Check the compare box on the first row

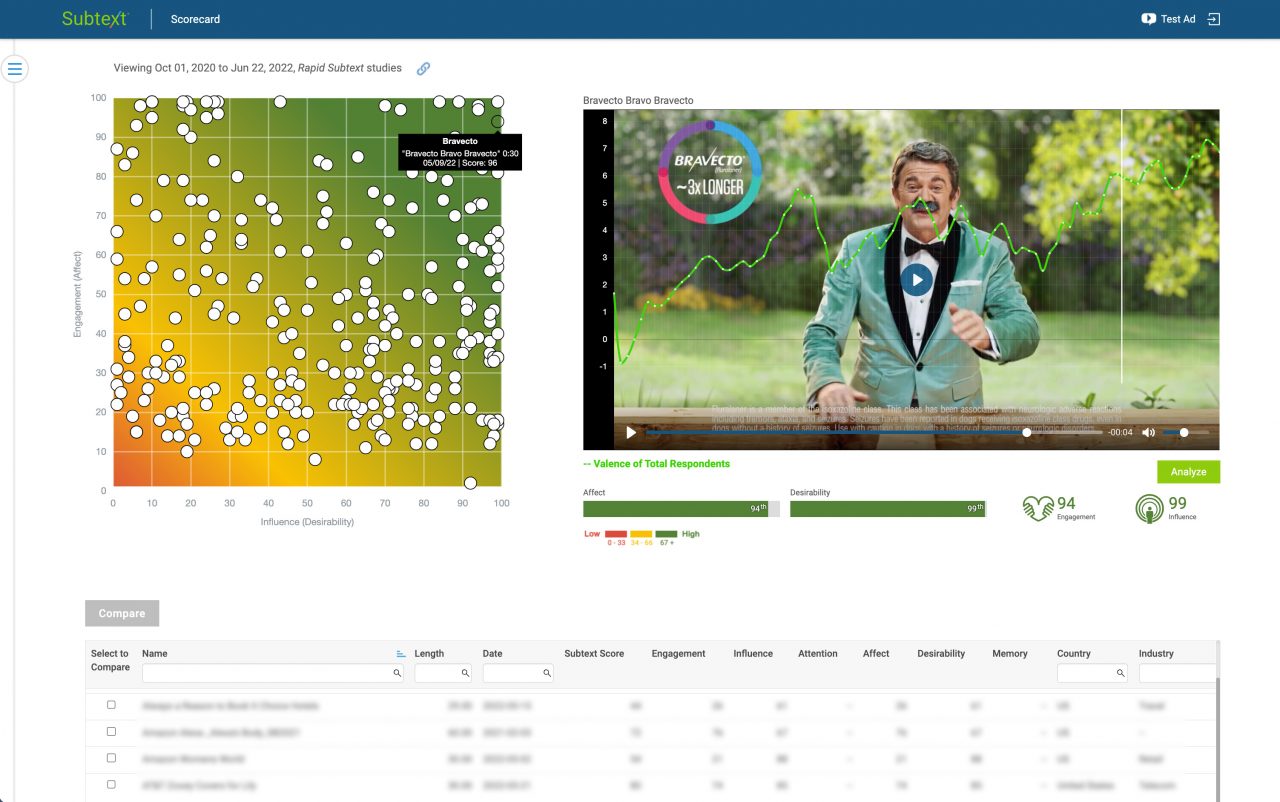pyautogui.click(x=110, y=704)
